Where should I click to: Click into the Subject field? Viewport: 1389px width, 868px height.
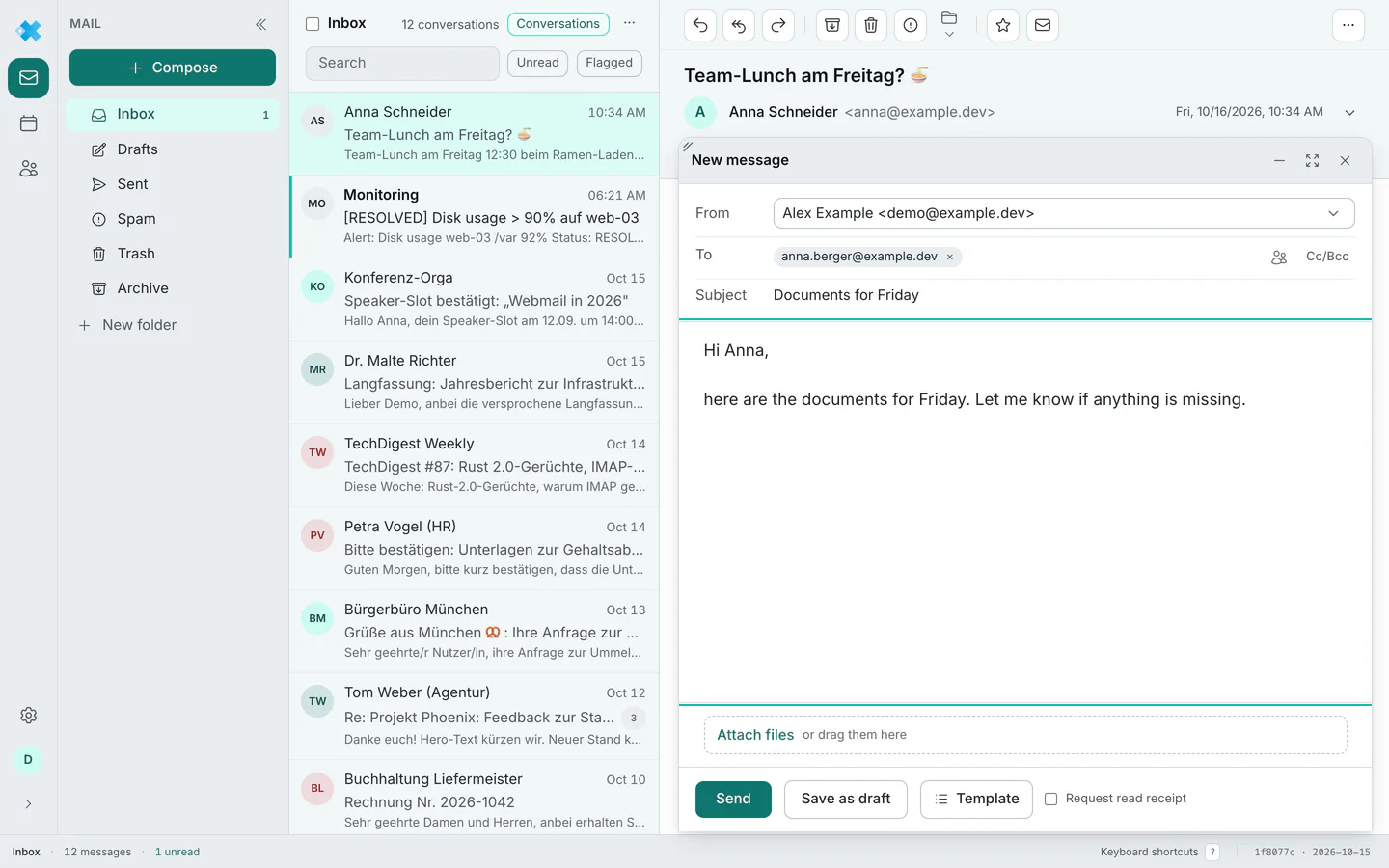point(1064,295)
